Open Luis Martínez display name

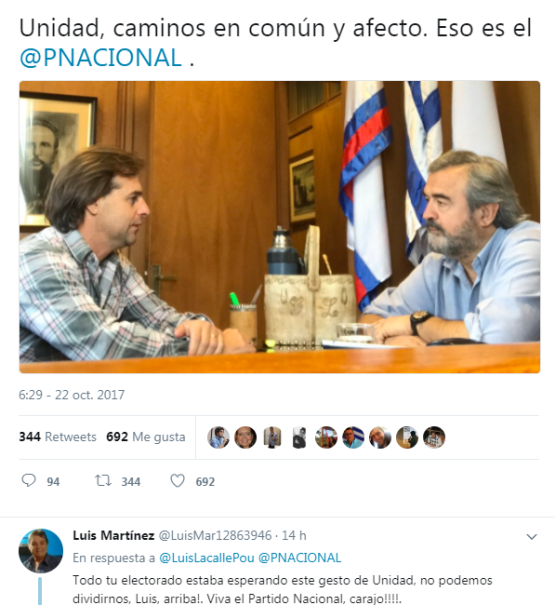113,536
